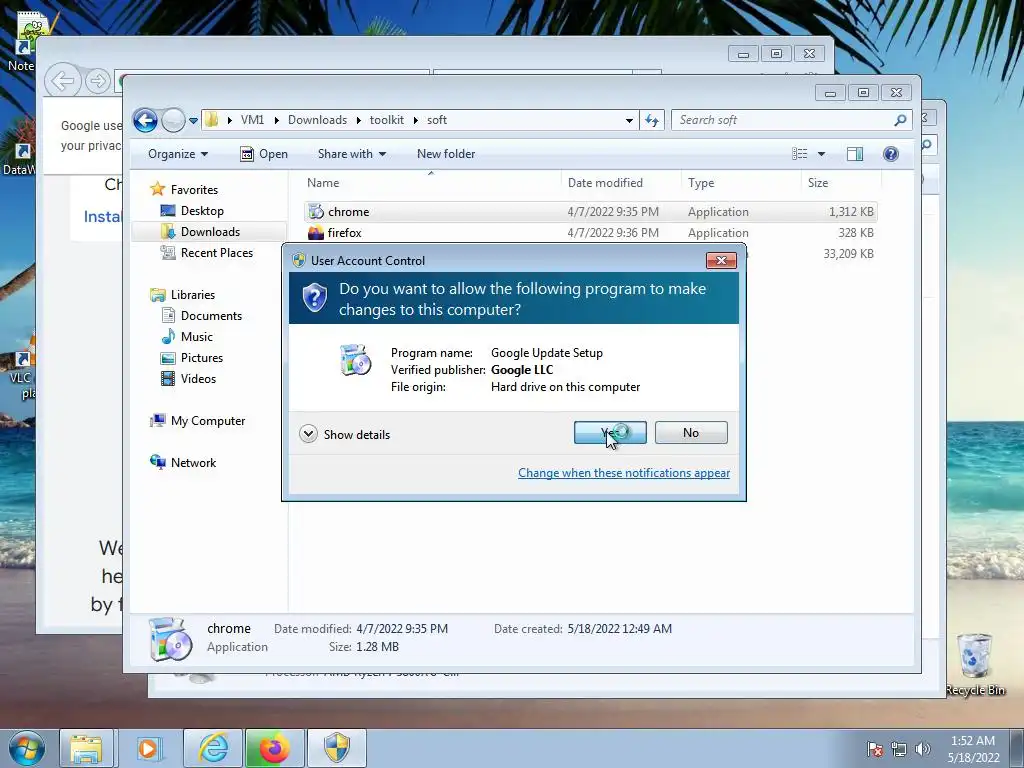
Task: Click Explorer forward navigation button
Action: pyautogui.click(x=173, y=120)
